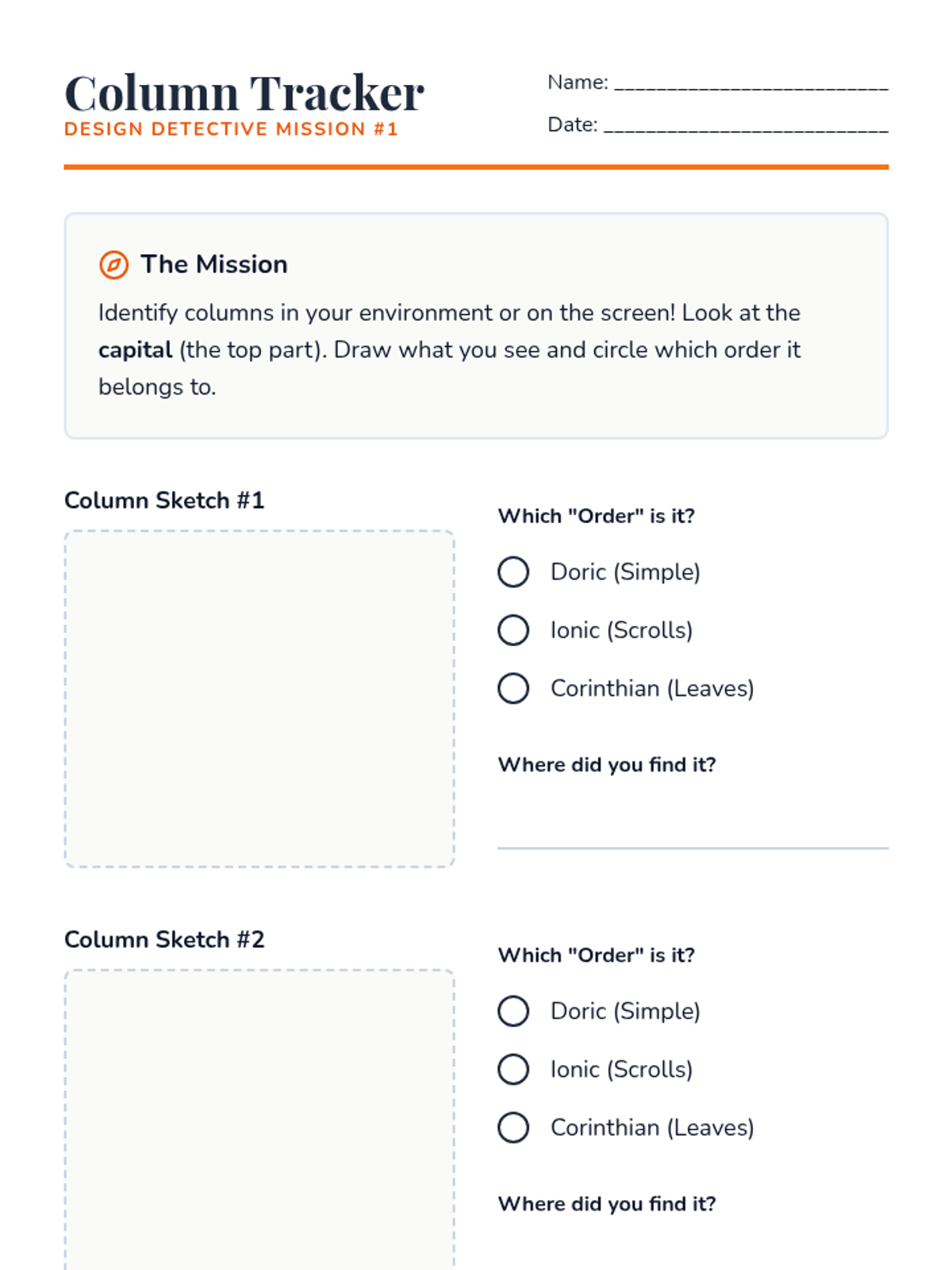Click the Design Detective Mission #1 subtitle
Screen dimensions: 952x1270
231,129
